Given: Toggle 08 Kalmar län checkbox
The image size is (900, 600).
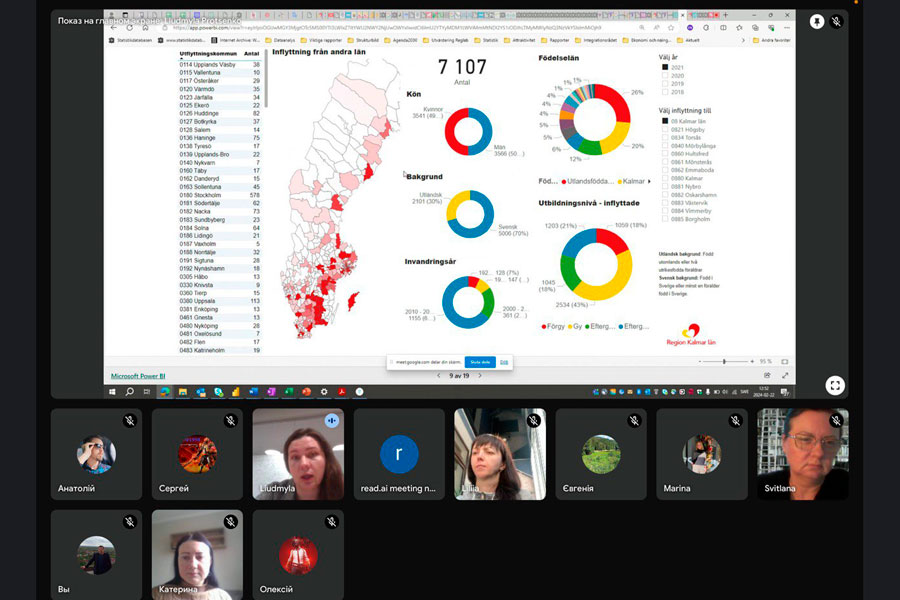Looking at the screenshot, I should tap(665, 121).
